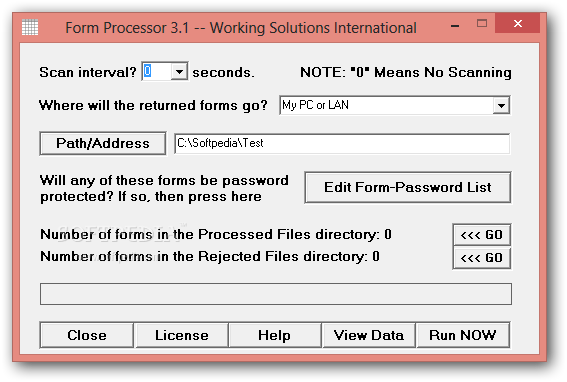Open the License information
The image size is (567, 382).
(x=182, y=335)
